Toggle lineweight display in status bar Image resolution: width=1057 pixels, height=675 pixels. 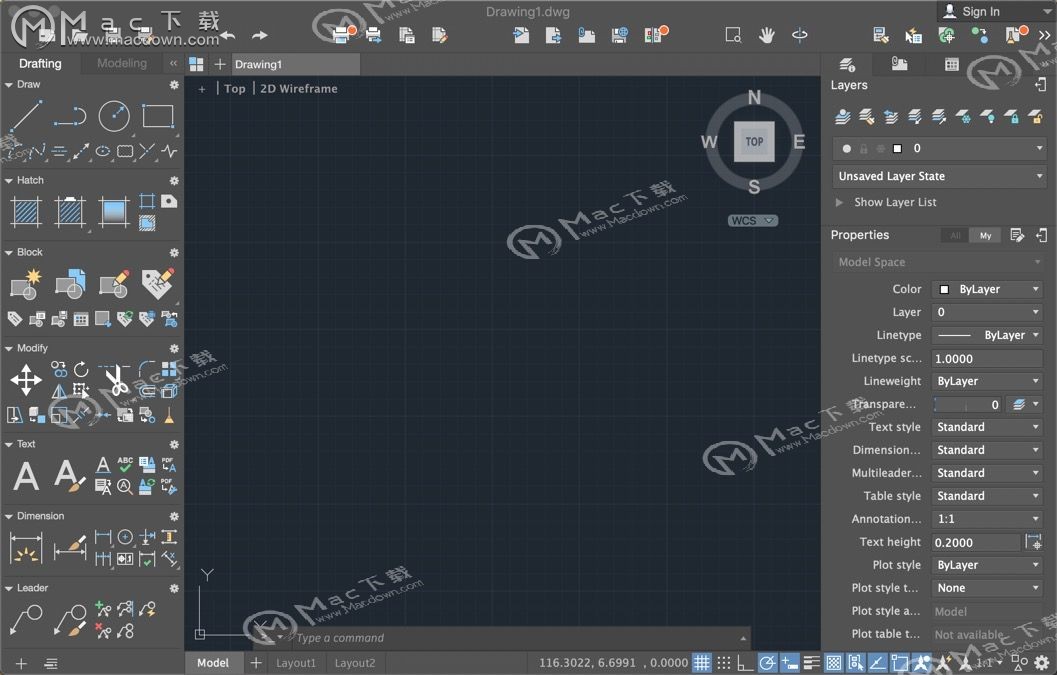point(812,663)
